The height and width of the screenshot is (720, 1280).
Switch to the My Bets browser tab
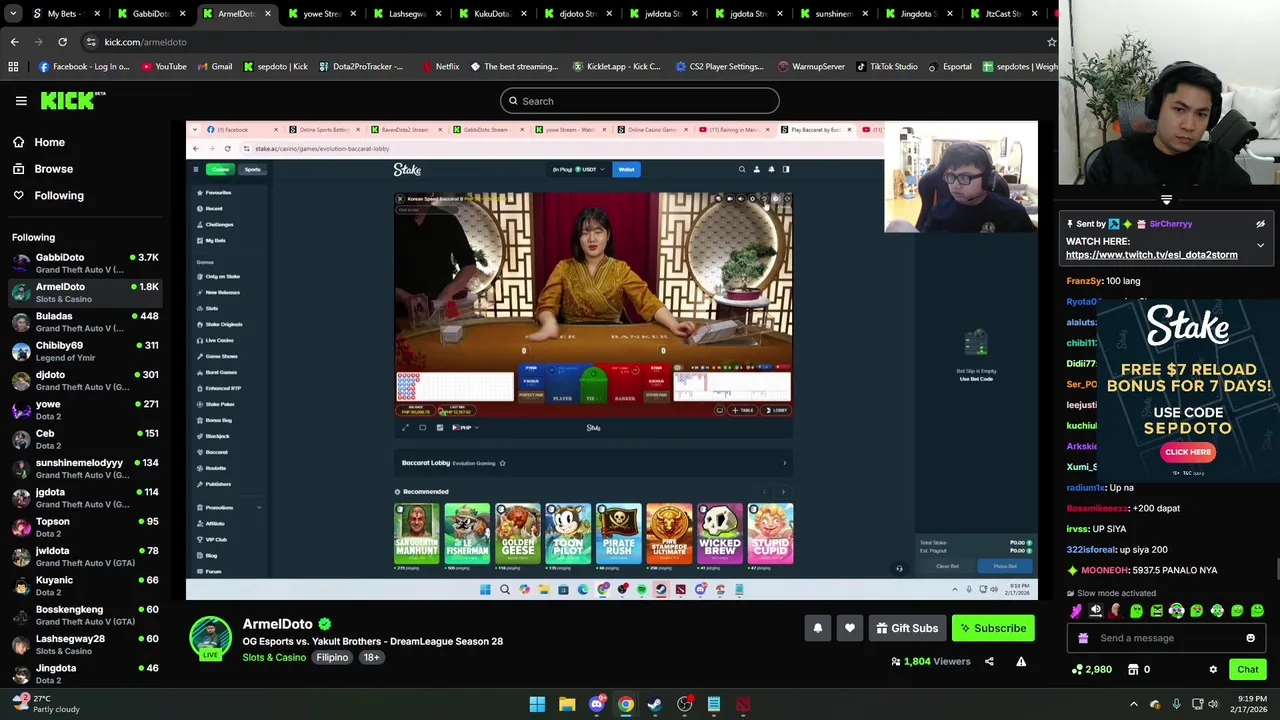point(67,14)
